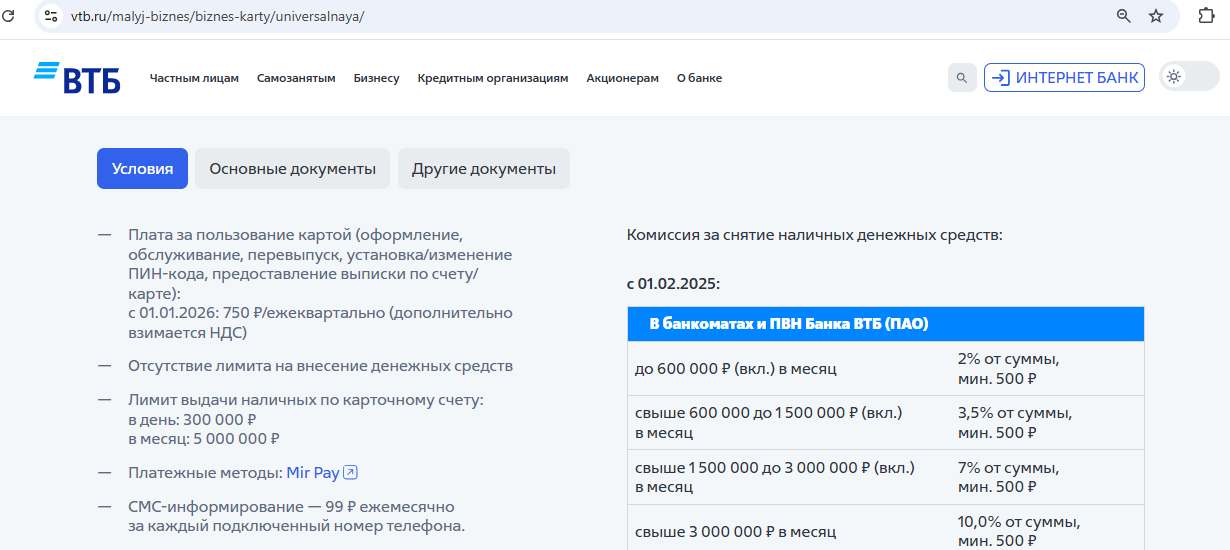The width and height of the screenshot is (1230, 550).
Task: Open the browser extensions puzzle icon
Action: 1206,16
